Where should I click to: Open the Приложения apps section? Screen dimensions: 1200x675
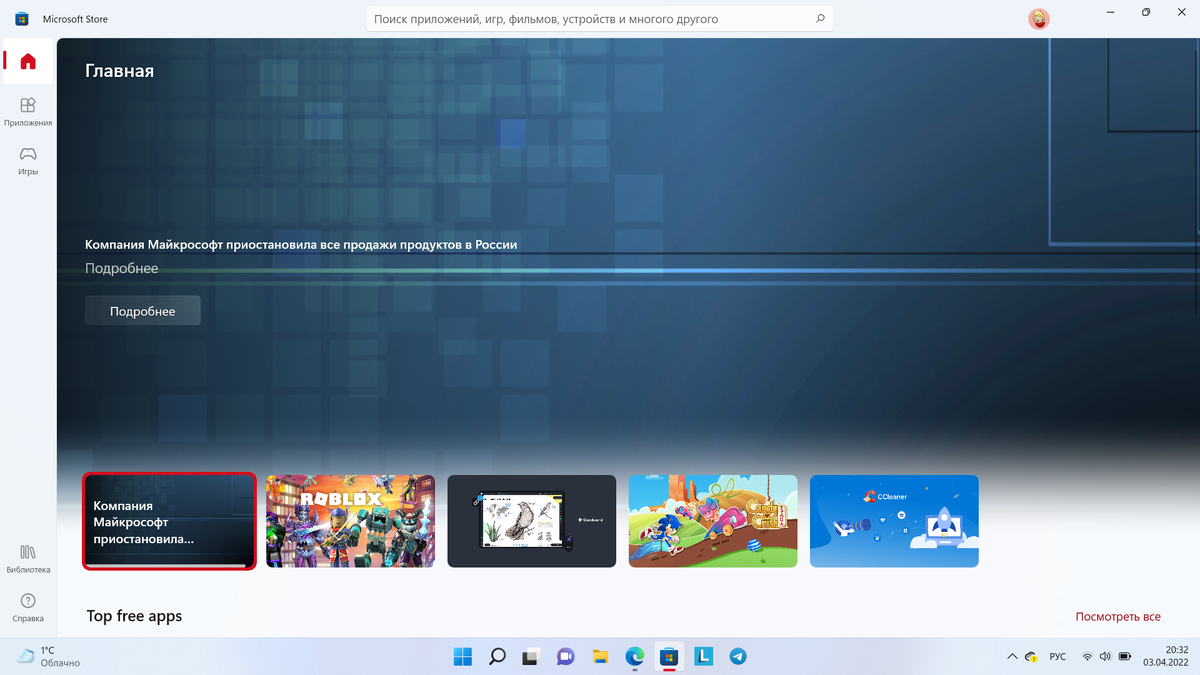click(x=28, y=112)
